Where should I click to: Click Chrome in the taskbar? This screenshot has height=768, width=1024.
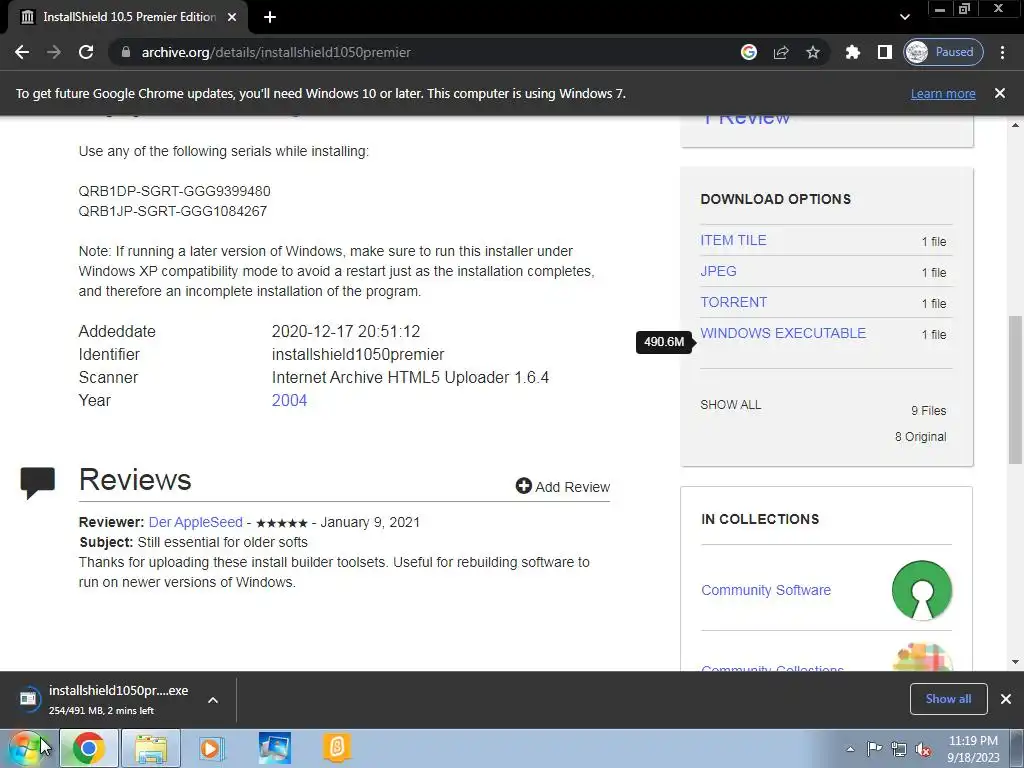point(89,748)
